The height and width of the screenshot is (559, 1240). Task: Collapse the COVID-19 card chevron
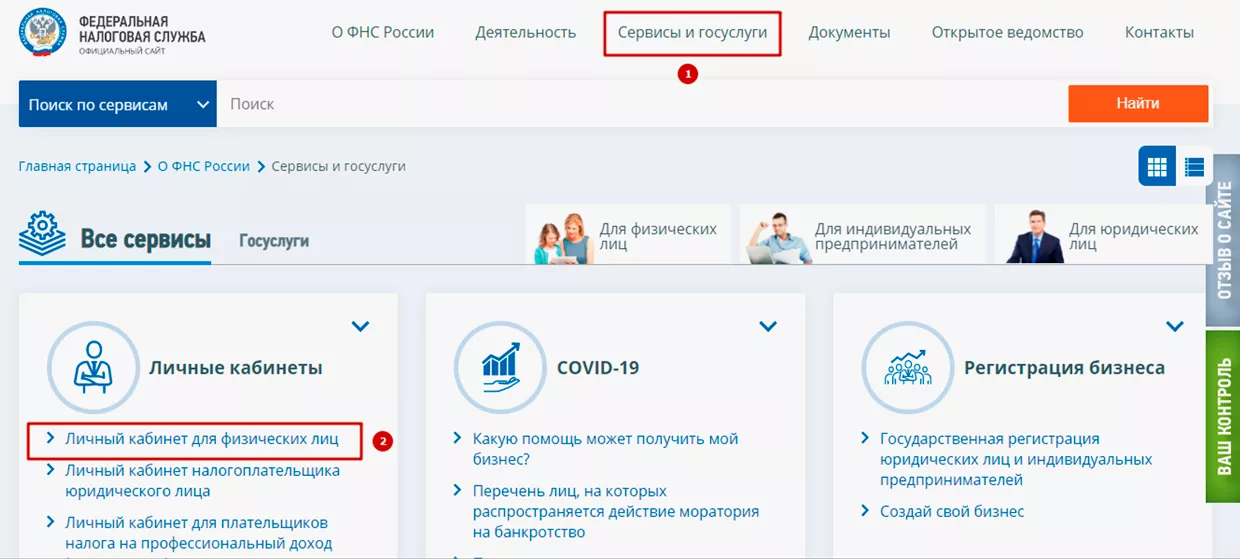tap(768, 326)
